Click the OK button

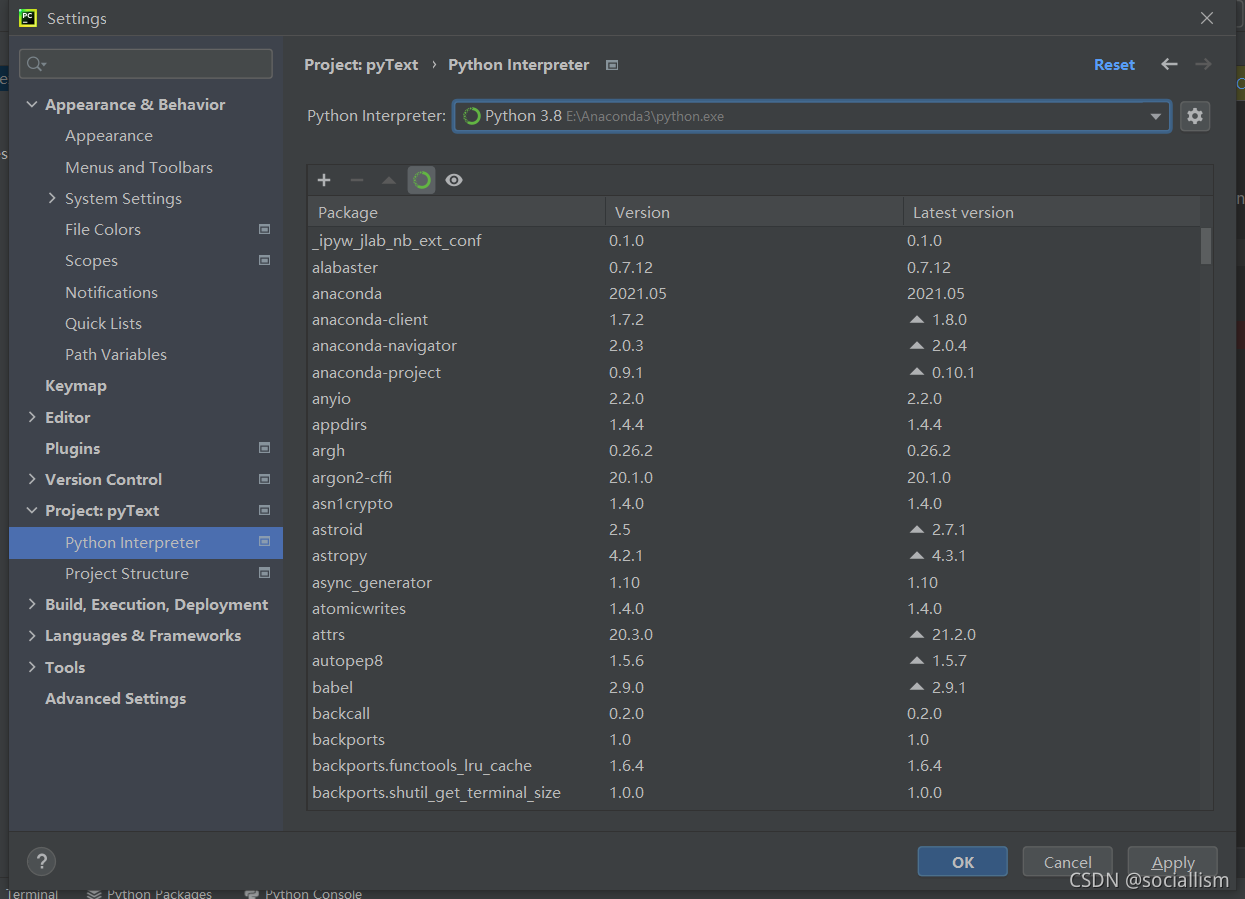963,862
